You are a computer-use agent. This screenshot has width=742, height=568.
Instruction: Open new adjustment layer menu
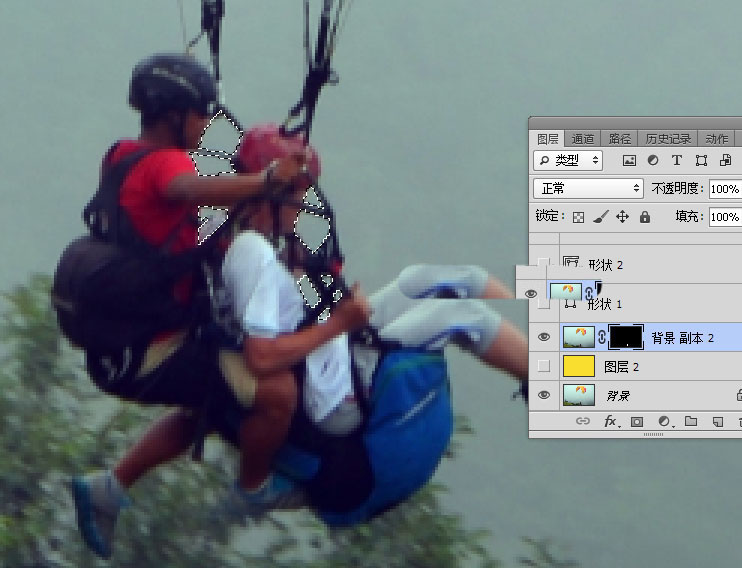(664, 423)
